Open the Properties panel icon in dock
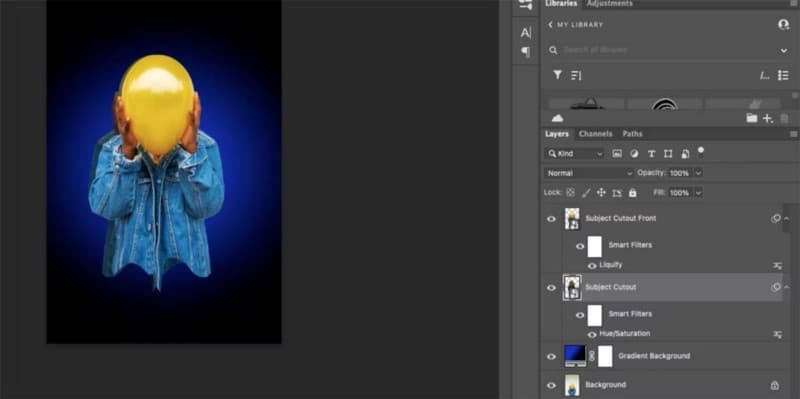The width and height of the screenshot is (800, 399). click(x=526, y=5)
